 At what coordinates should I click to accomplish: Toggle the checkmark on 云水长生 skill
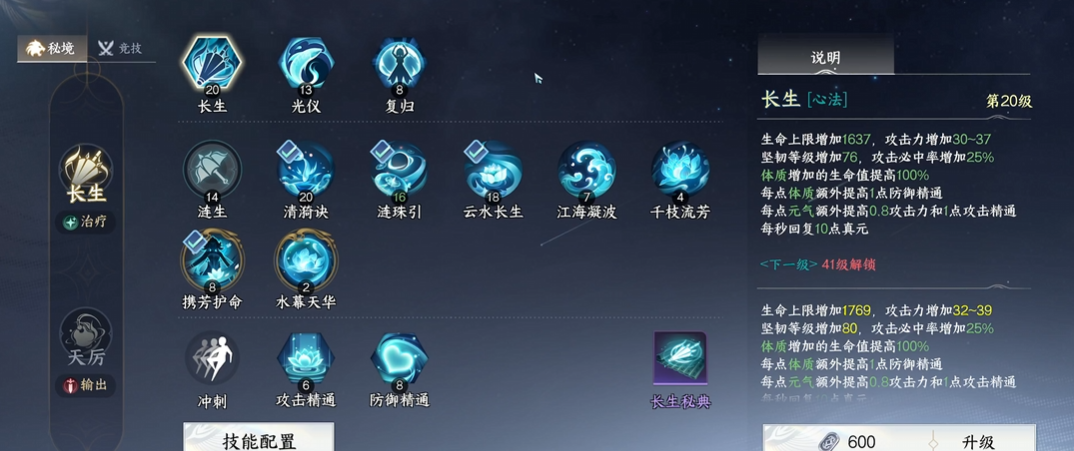click(474, 152)
